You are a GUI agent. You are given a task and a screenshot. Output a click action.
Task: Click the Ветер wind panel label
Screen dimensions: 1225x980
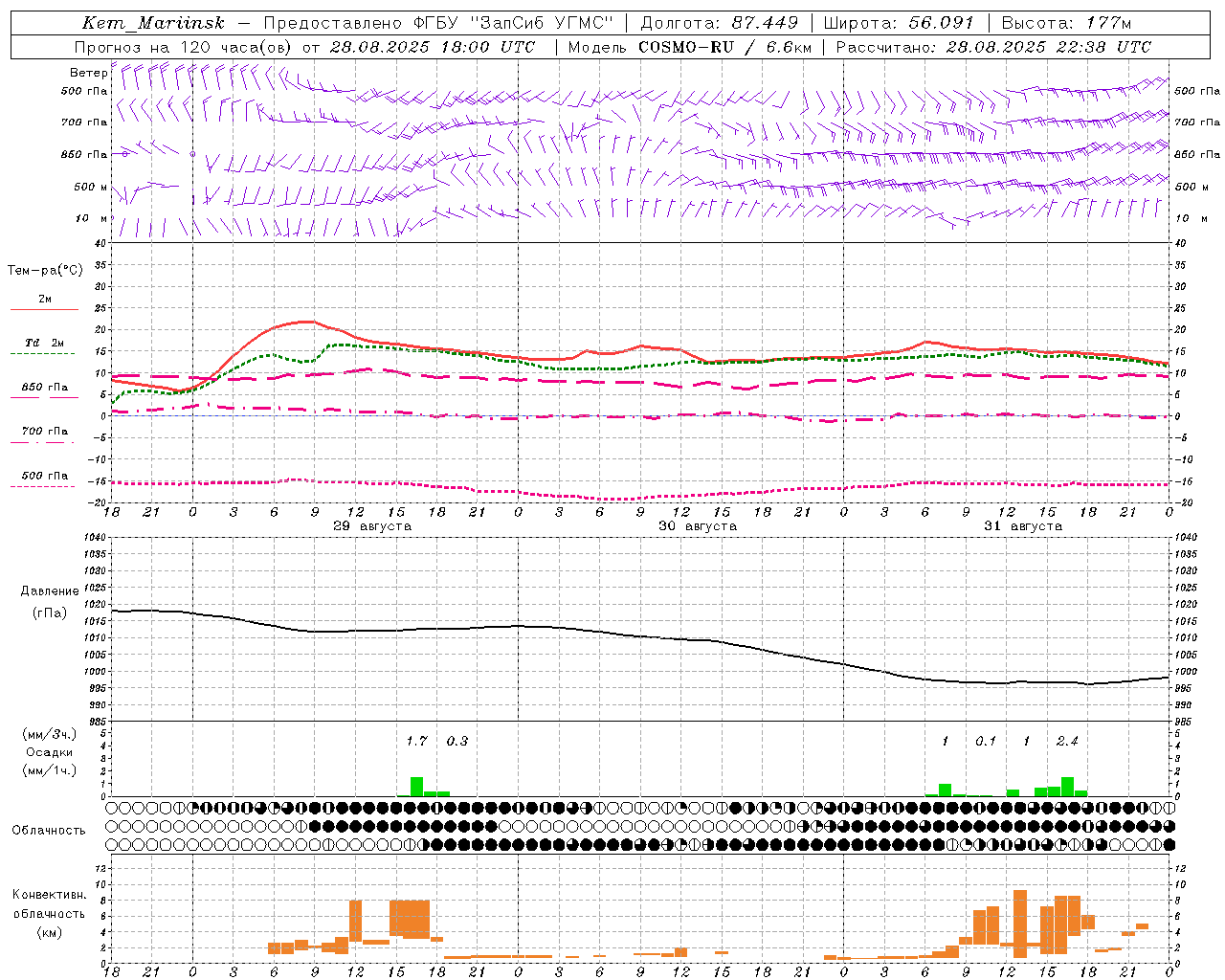[88, 73]
